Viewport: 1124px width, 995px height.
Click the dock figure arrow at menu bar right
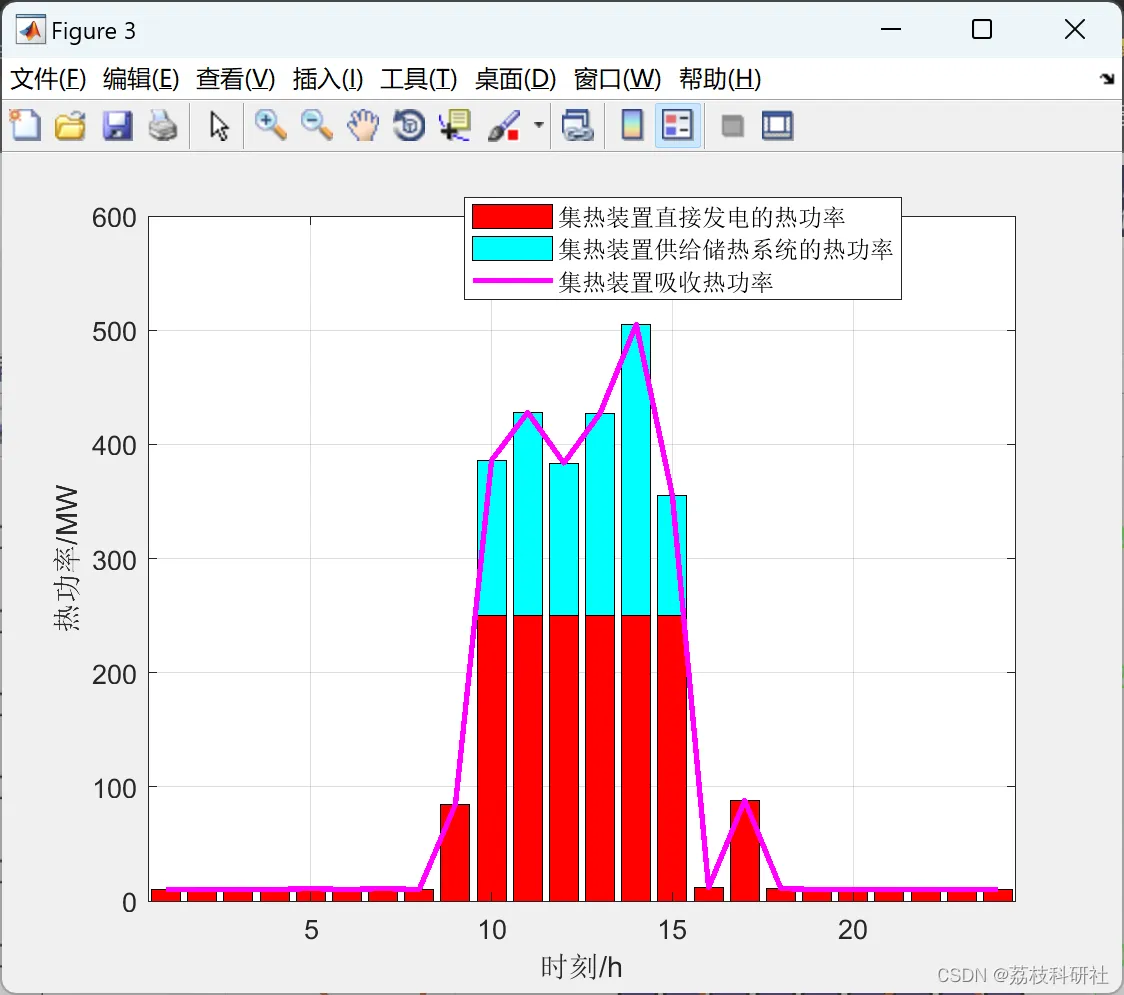[1108, 79]
